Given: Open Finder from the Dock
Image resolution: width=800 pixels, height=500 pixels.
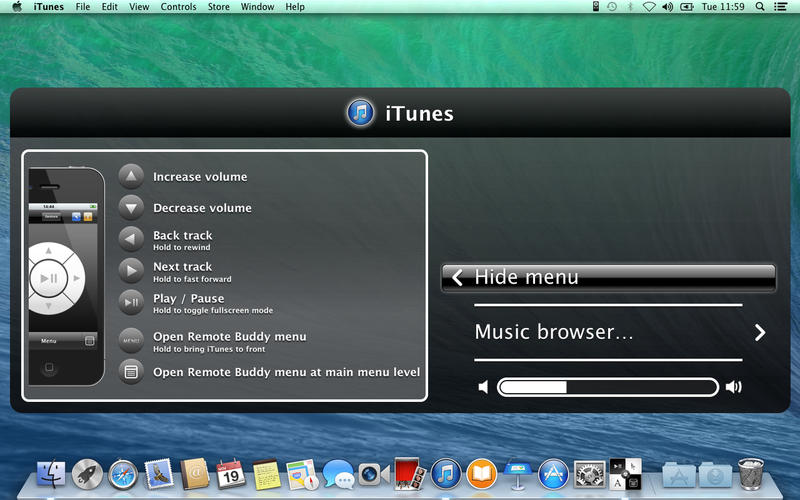Looking at the screenshot, I should 51,474.
